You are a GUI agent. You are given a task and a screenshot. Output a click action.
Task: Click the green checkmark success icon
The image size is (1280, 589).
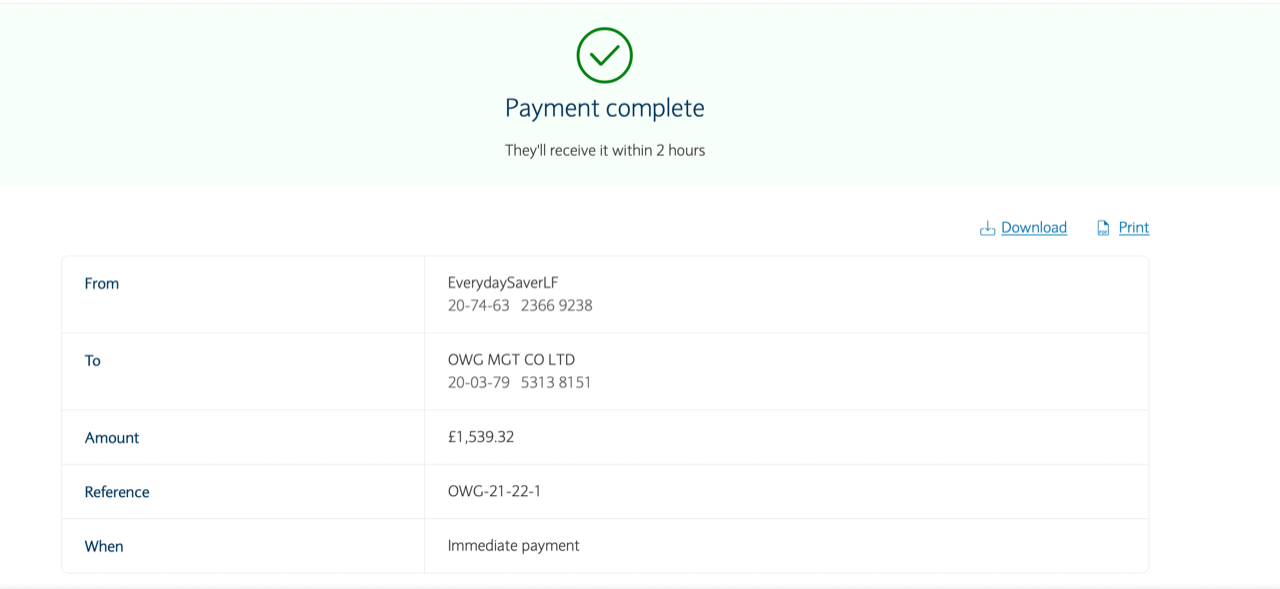[605, 55]
